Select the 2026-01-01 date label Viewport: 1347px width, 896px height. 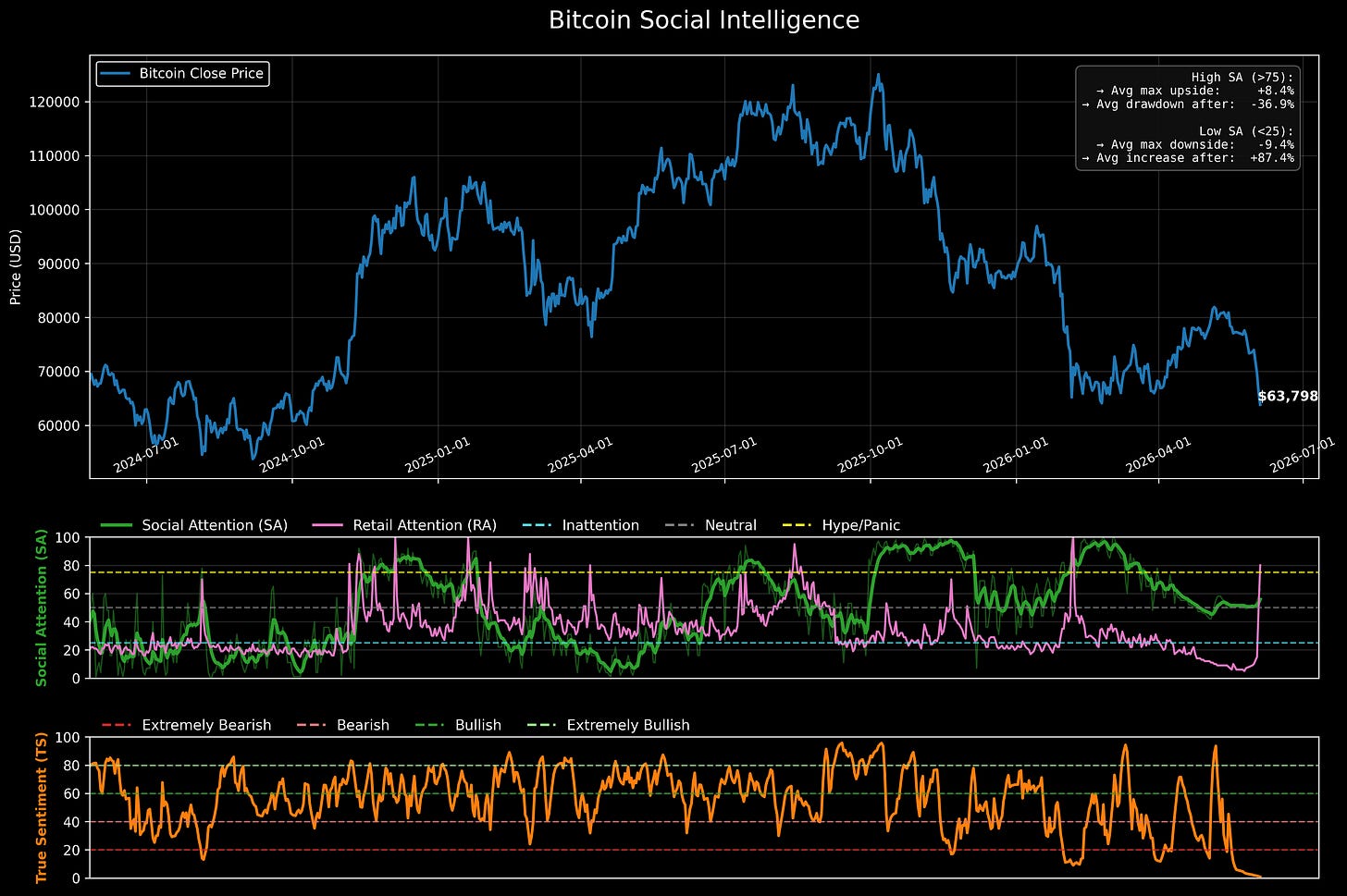tap(1016, 455)
